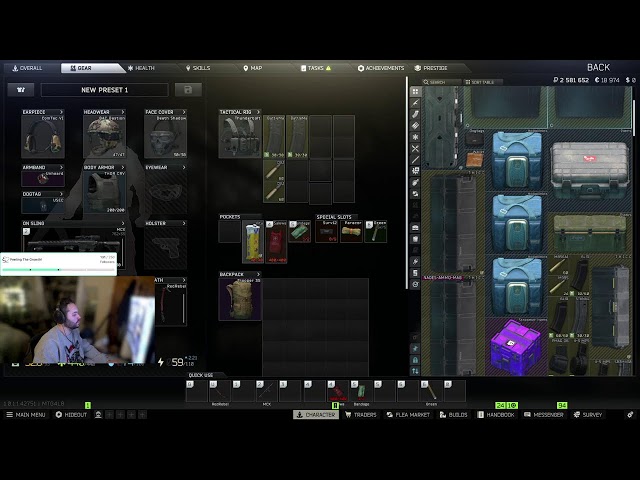Select the tactical rig item thumbnail

coord(240,137)
